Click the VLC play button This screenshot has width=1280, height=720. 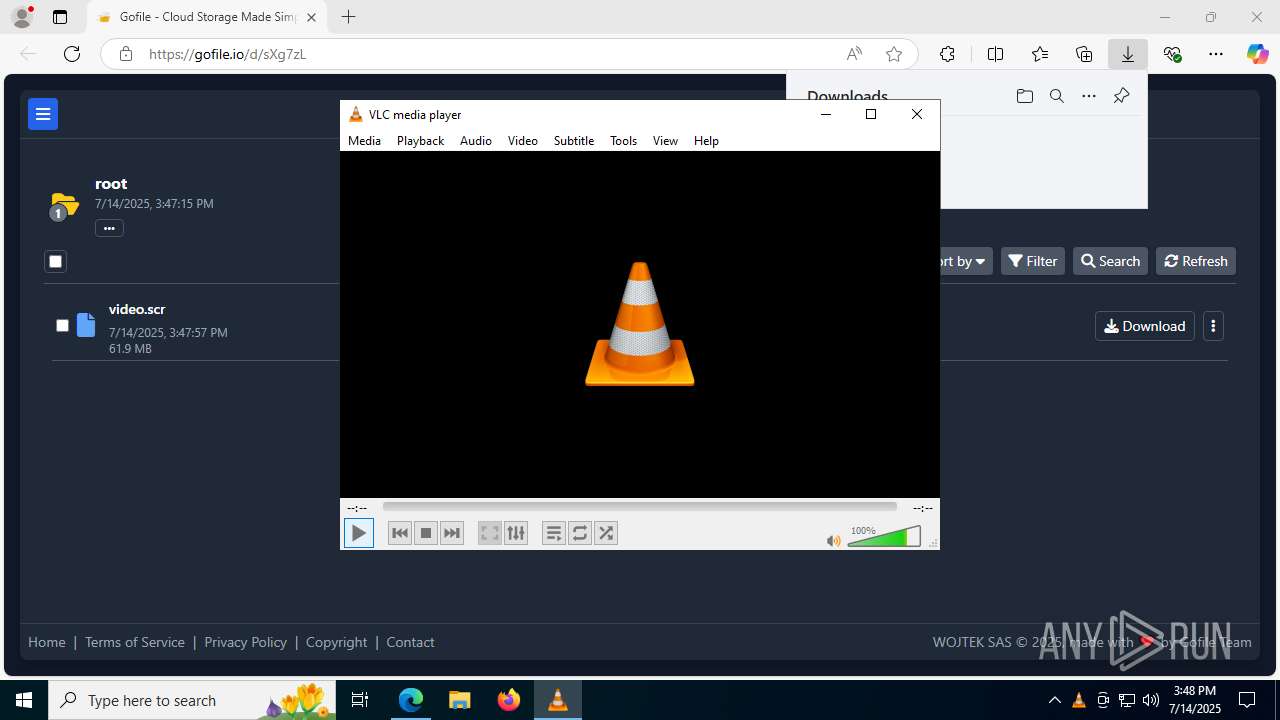(x=358, y=533)
